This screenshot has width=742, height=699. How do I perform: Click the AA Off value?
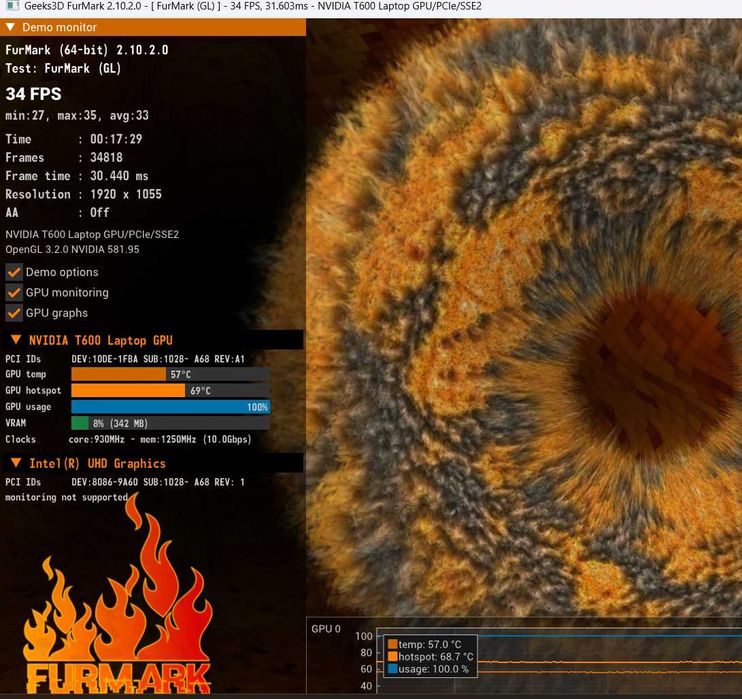[100, 212]
